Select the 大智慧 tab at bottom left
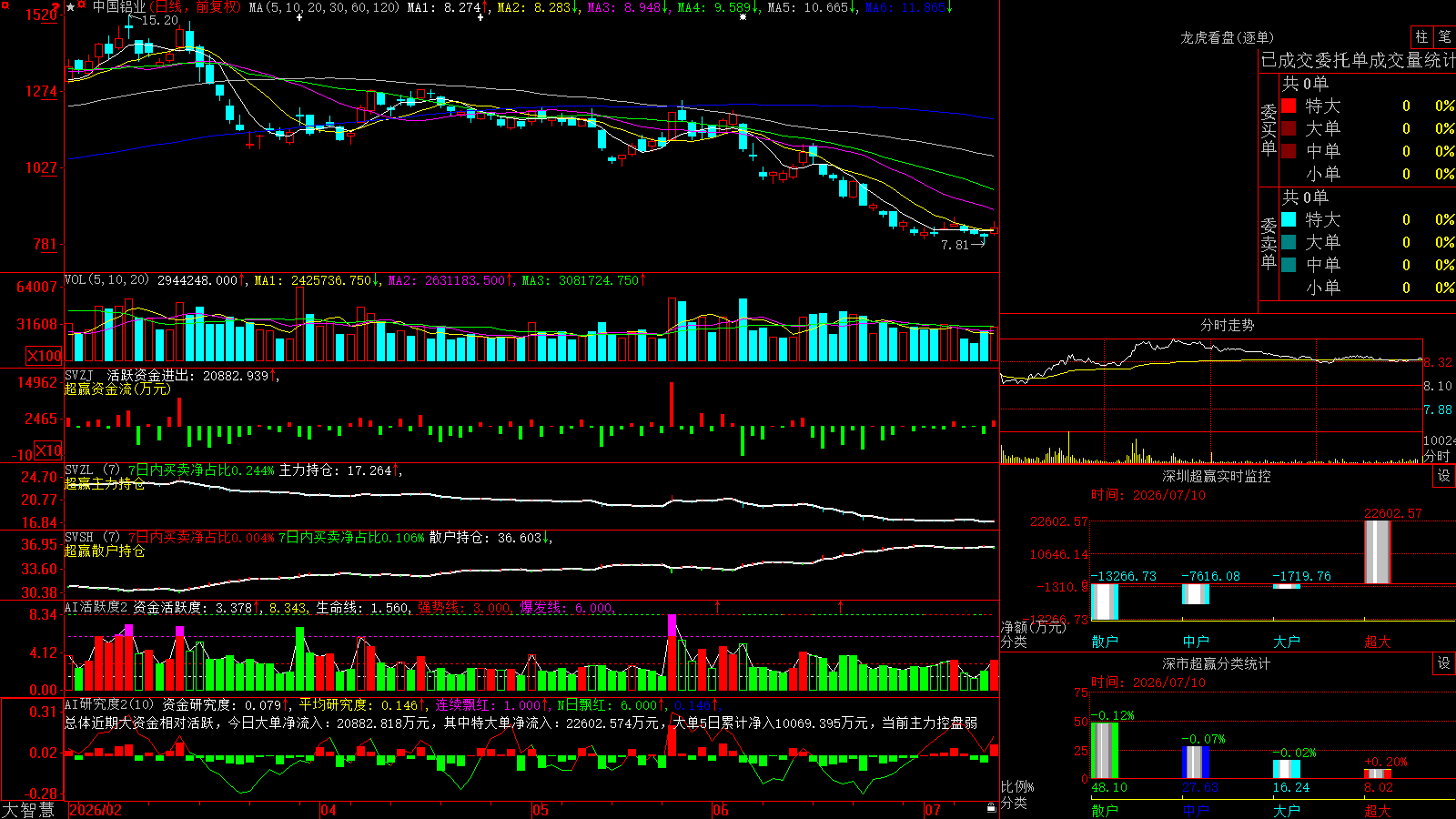Image resolution: width=1456 pixels, height=819 pixels. coord(28,810)
